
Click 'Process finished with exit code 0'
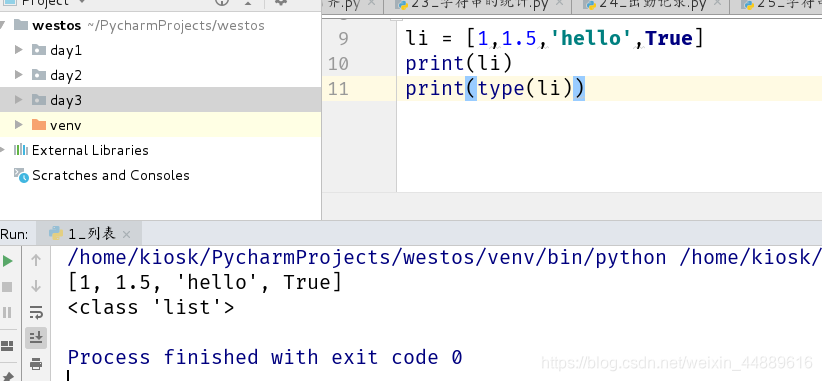(265, 357)
